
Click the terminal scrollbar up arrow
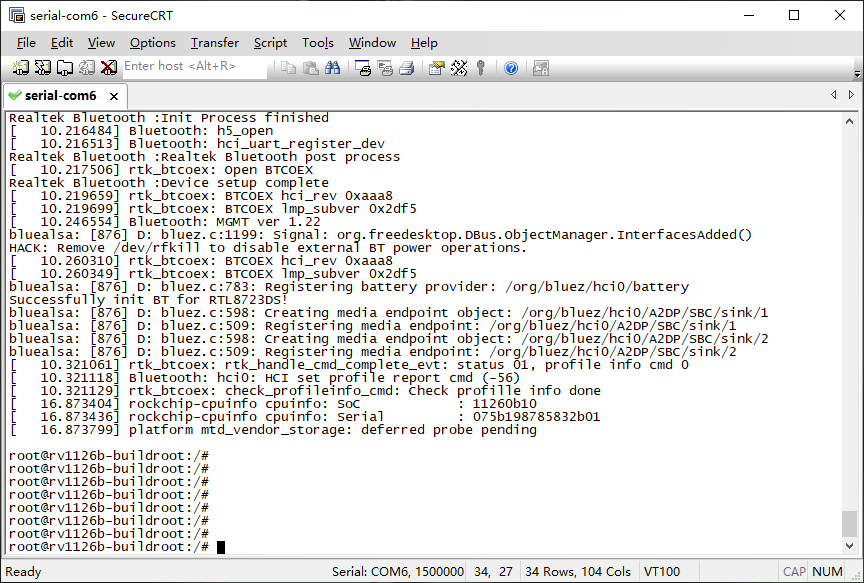pos(849,121)
